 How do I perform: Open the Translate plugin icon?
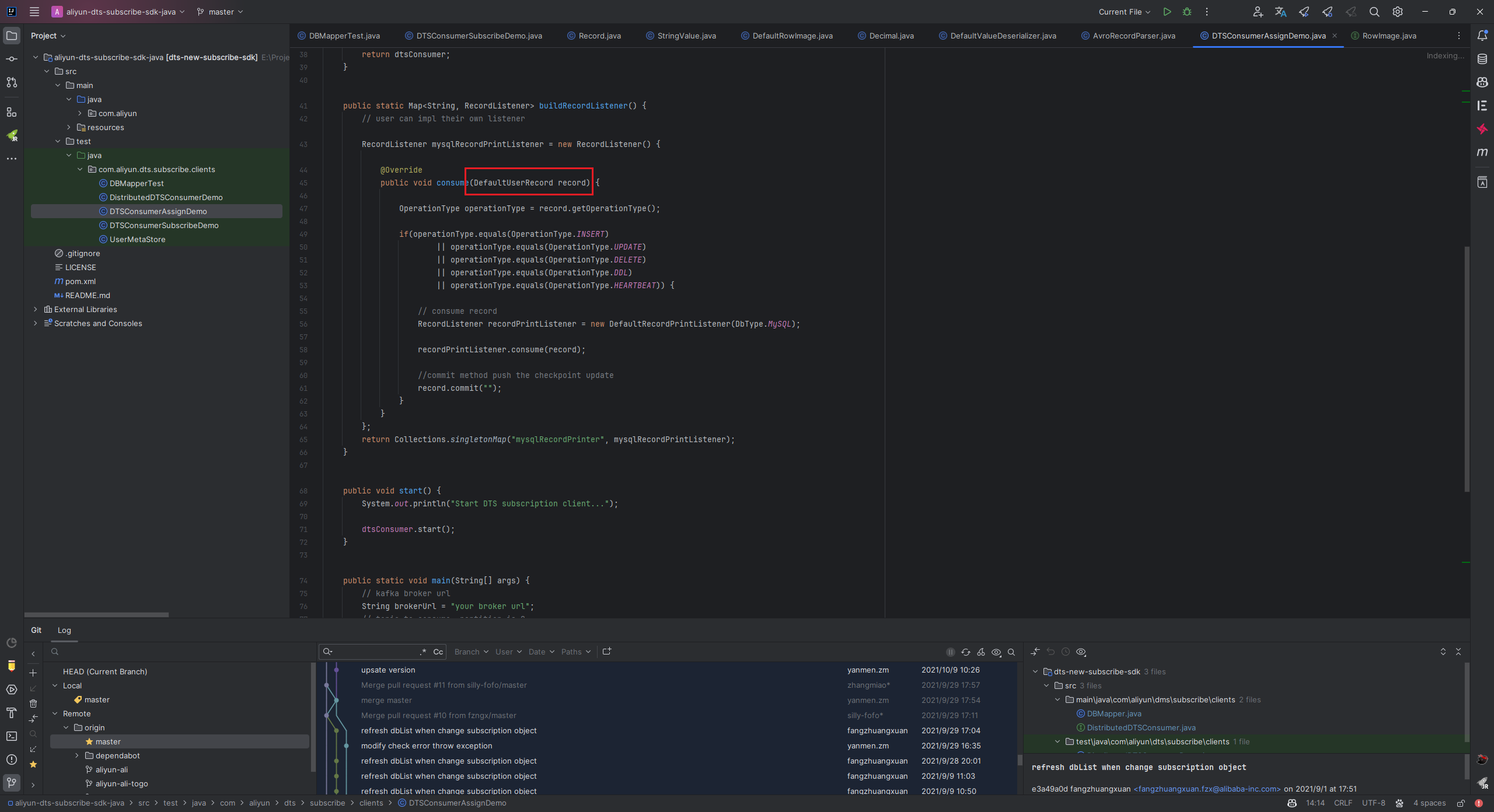1280,12
